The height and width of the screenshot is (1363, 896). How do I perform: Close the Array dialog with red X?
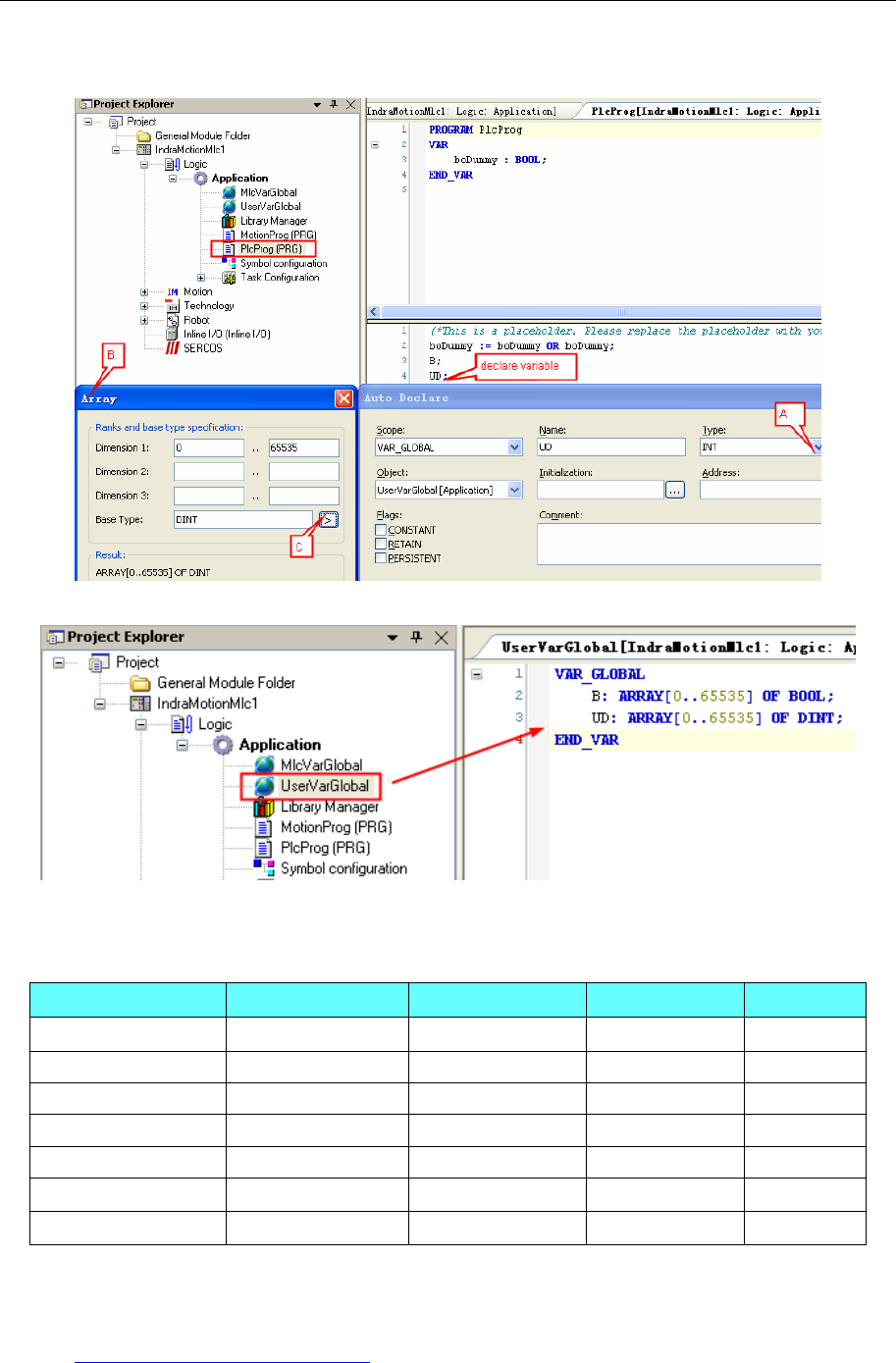343,398
